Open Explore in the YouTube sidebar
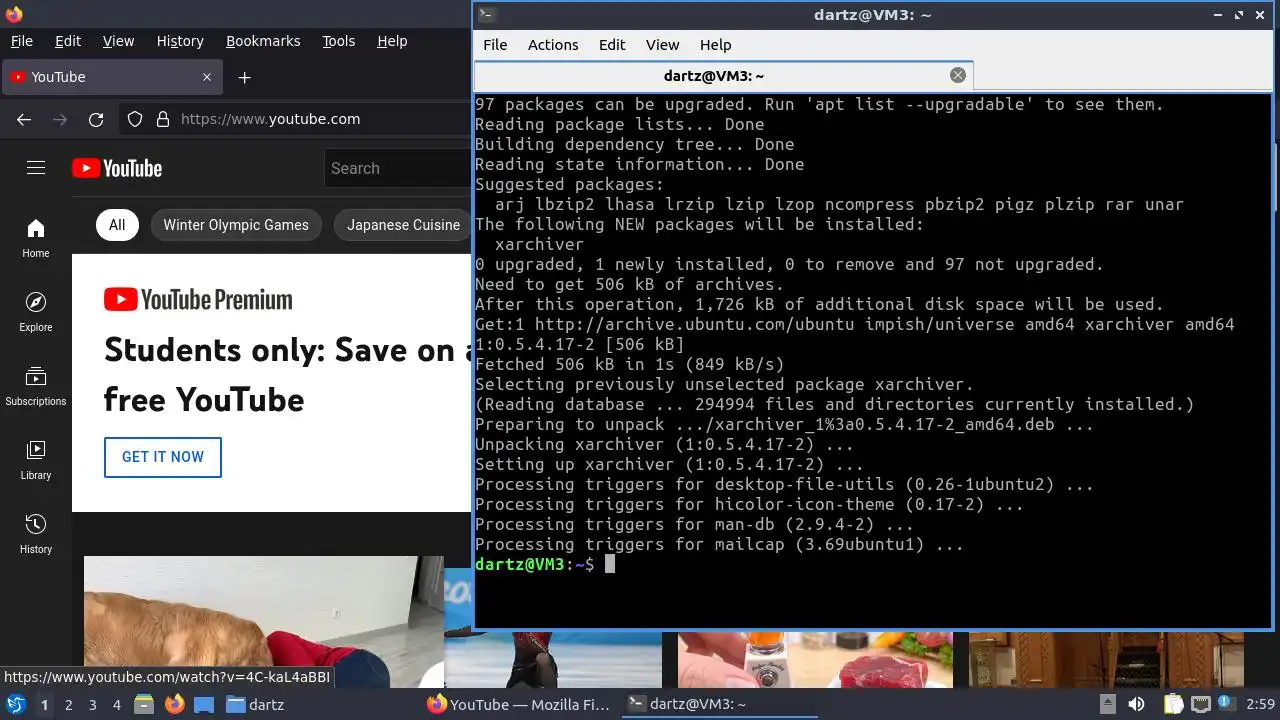 36,313
